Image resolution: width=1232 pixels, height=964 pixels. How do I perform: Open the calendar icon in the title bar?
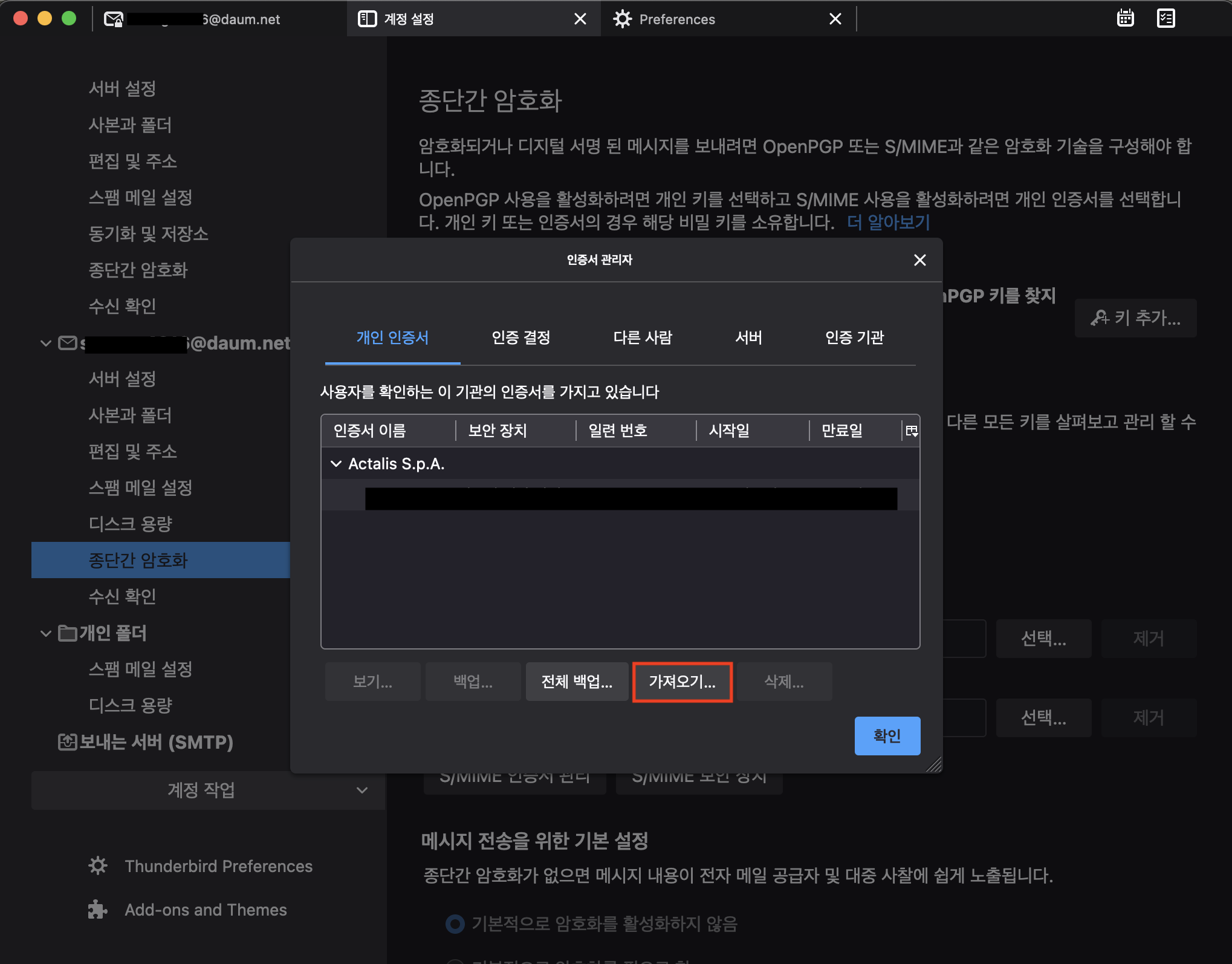1125,19
